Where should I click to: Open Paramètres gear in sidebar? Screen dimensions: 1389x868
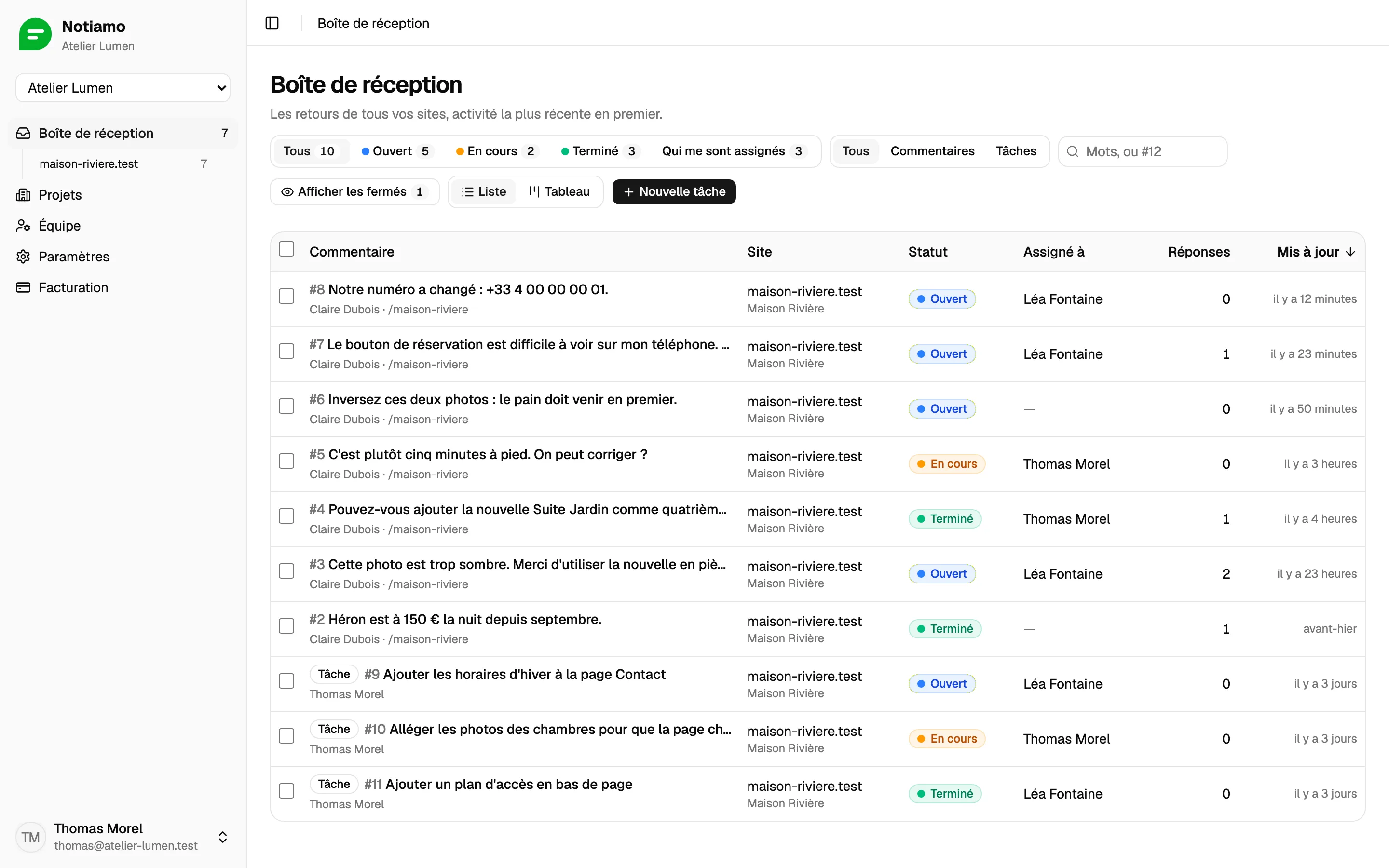pyautogui.click(x=123, y=257)
